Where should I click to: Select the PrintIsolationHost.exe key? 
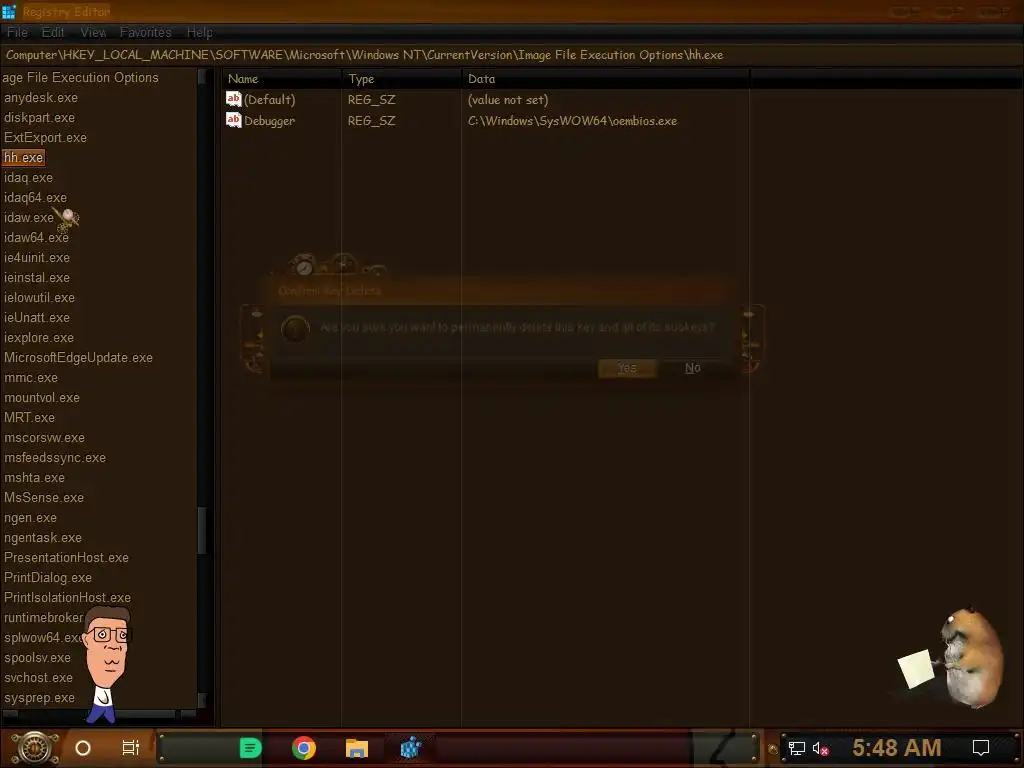pos(67,598)
